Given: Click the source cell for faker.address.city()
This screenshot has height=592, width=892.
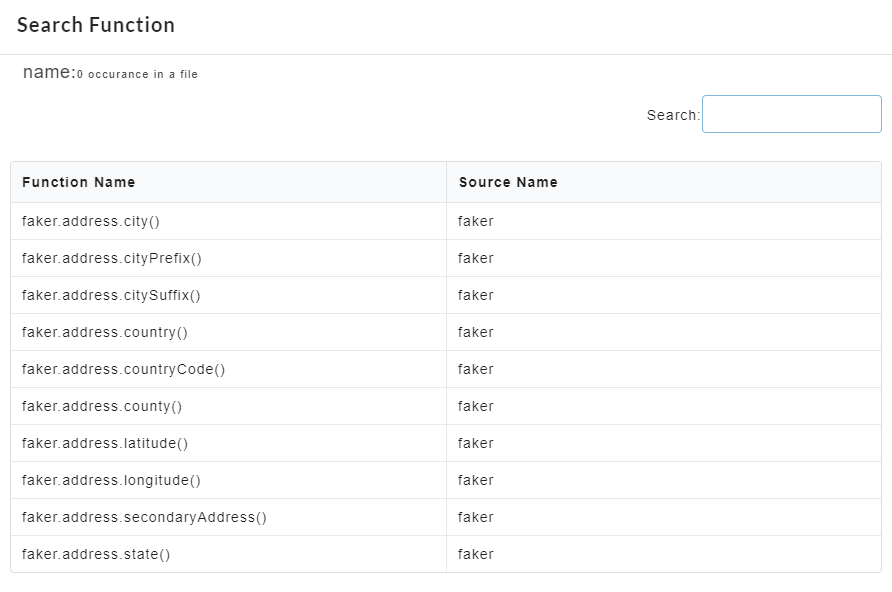Looking at the screenshot, I should [476, 221].
